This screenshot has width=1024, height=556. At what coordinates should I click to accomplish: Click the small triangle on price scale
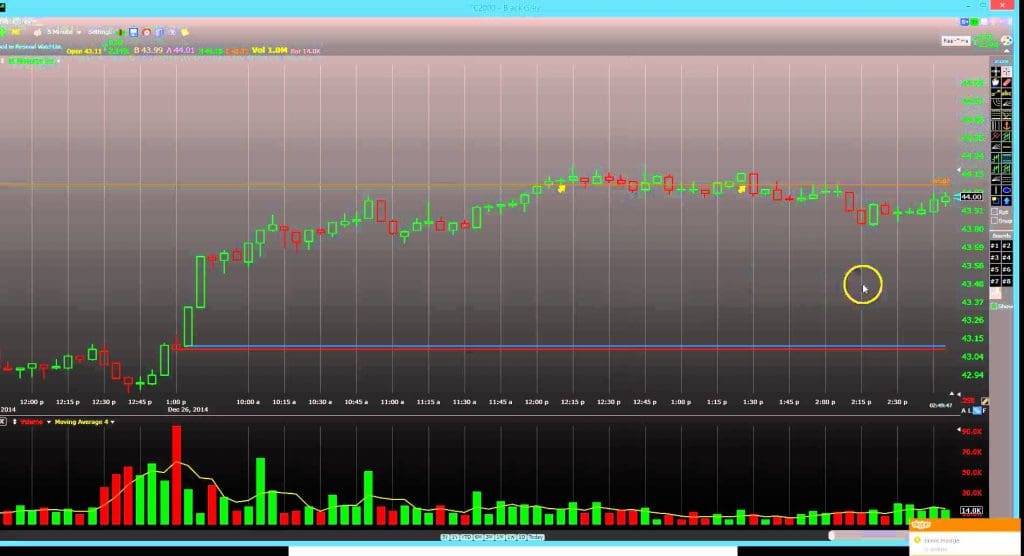pos(959,170)
